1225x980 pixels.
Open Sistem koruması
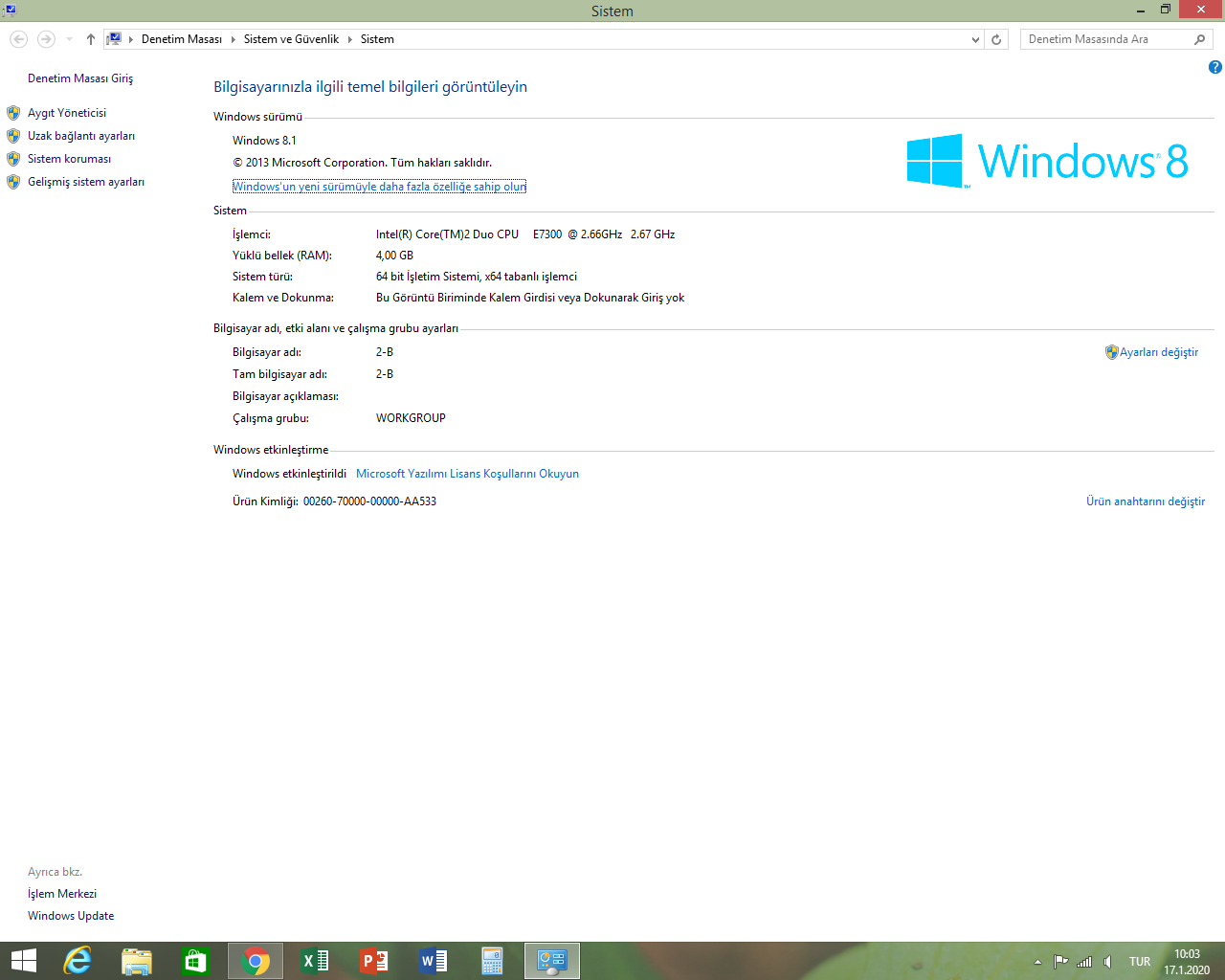69,159
